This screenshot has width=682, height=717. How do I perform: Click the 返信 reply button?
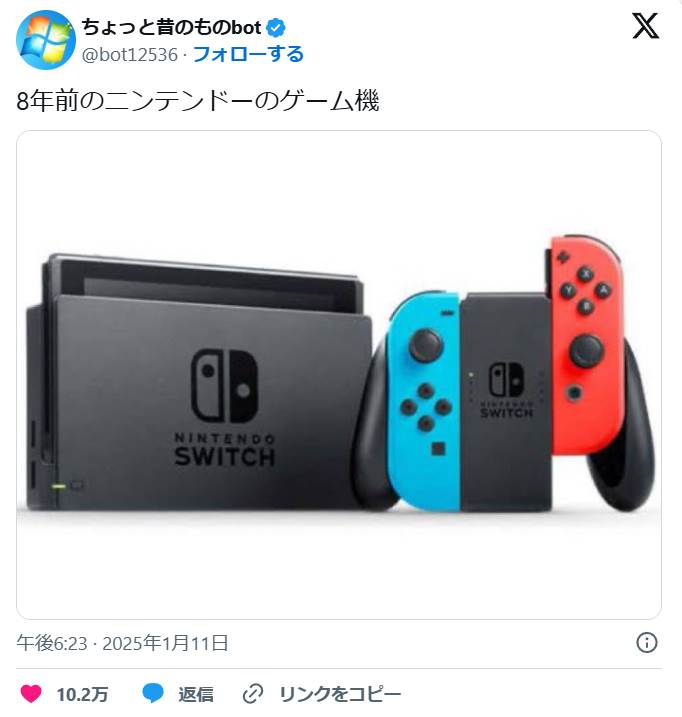coord(196,694)
